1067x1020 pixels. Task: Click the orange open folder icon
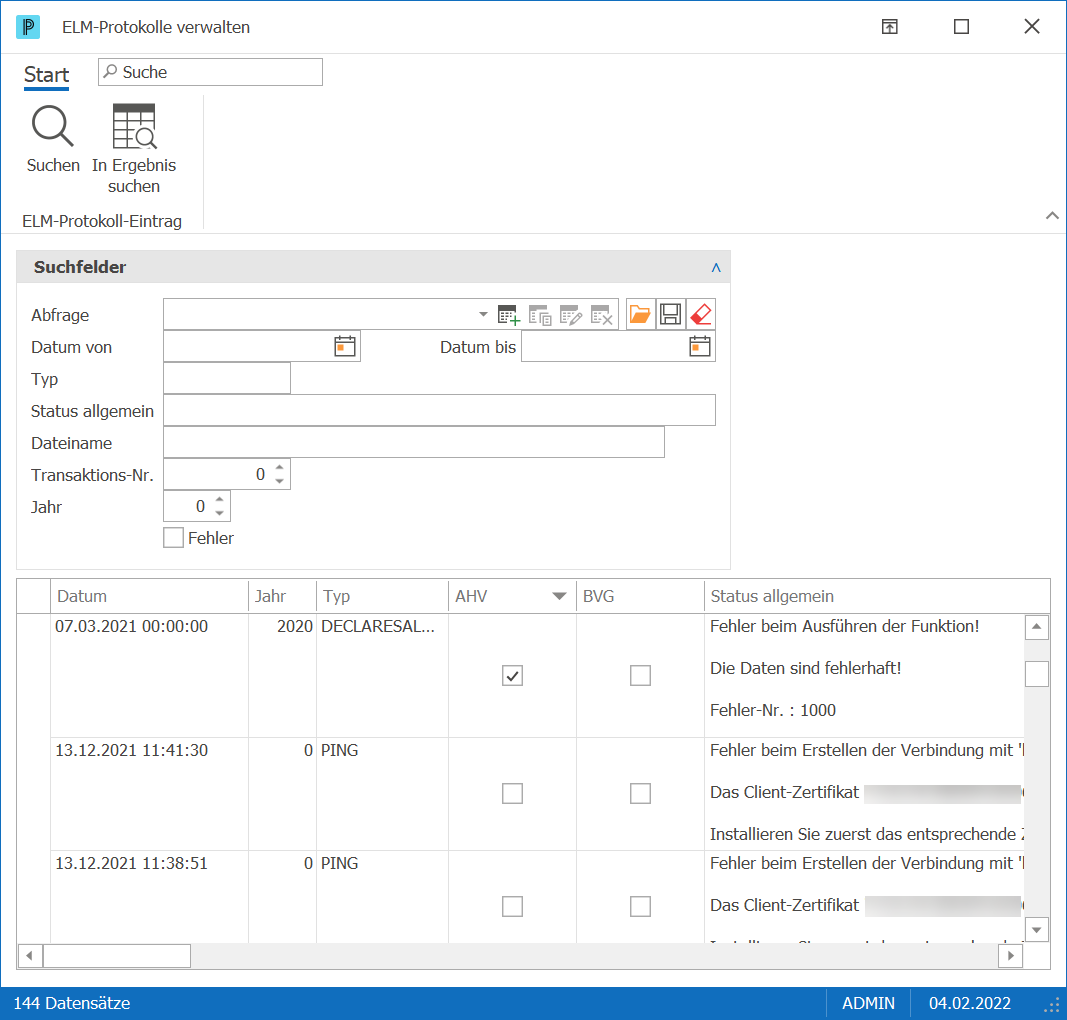pyautogui.click(x=640, y=314)
